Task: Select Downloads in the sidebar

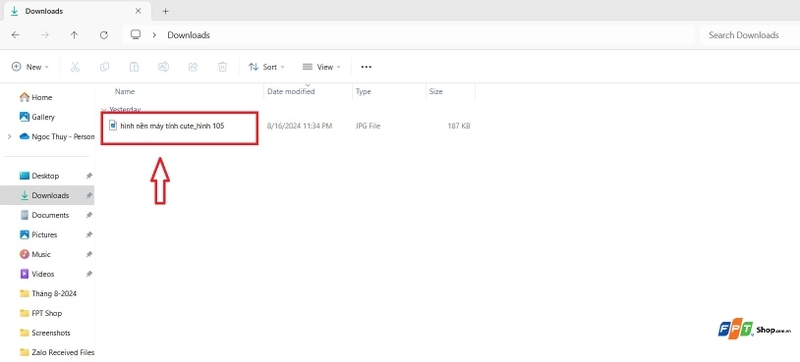Action: click(50, 195)
